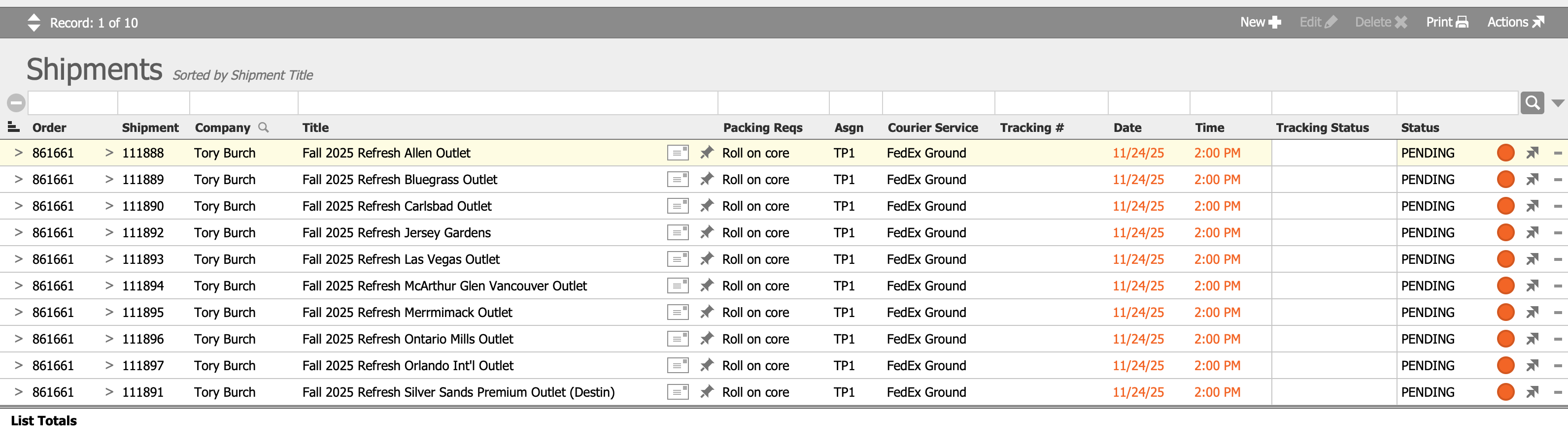The width and height of the screenshot is (1568, 445).
Task: Click the search magnifier button in filter row
Action: coord(1532,103)
